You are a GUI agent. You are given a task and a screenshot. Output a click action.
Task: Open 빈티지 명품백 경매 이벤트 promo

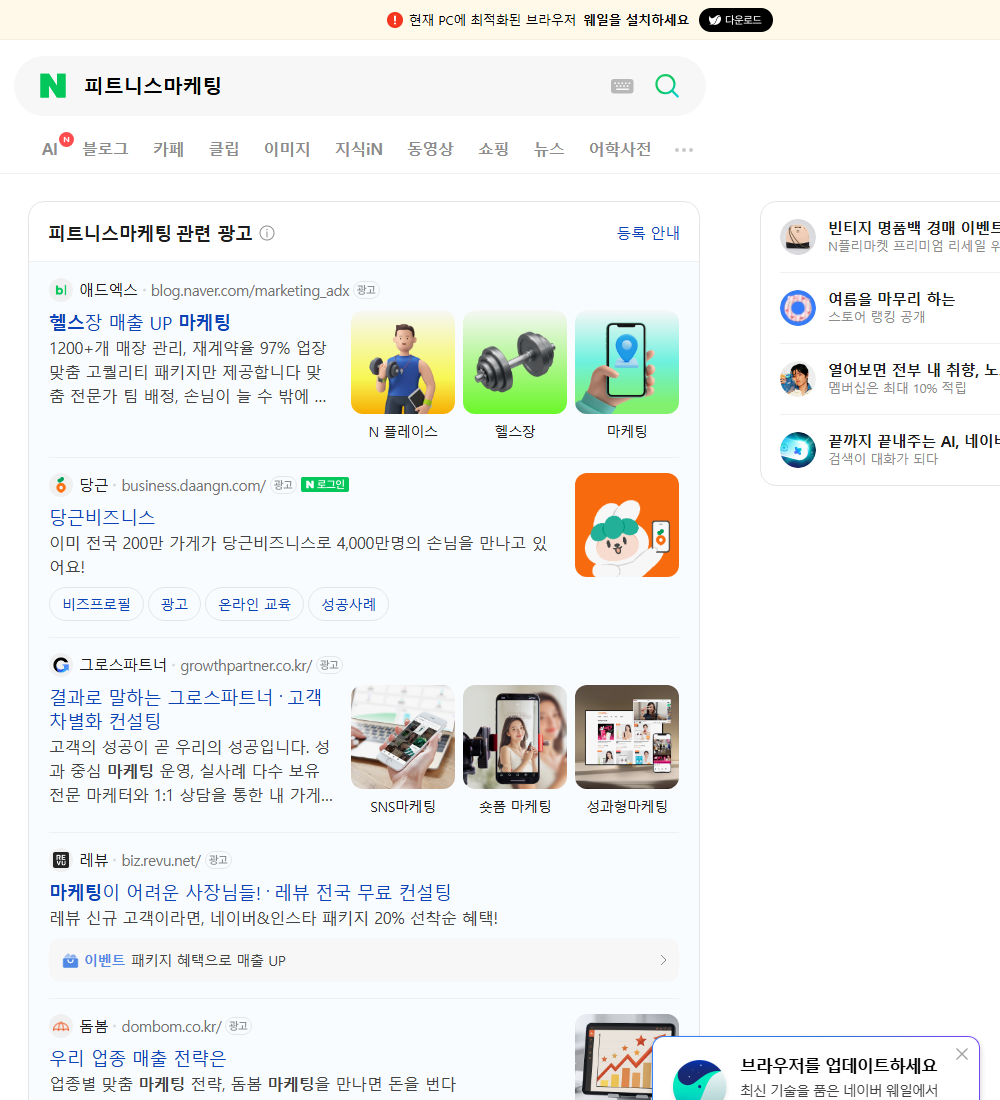(x=890, y=236)
